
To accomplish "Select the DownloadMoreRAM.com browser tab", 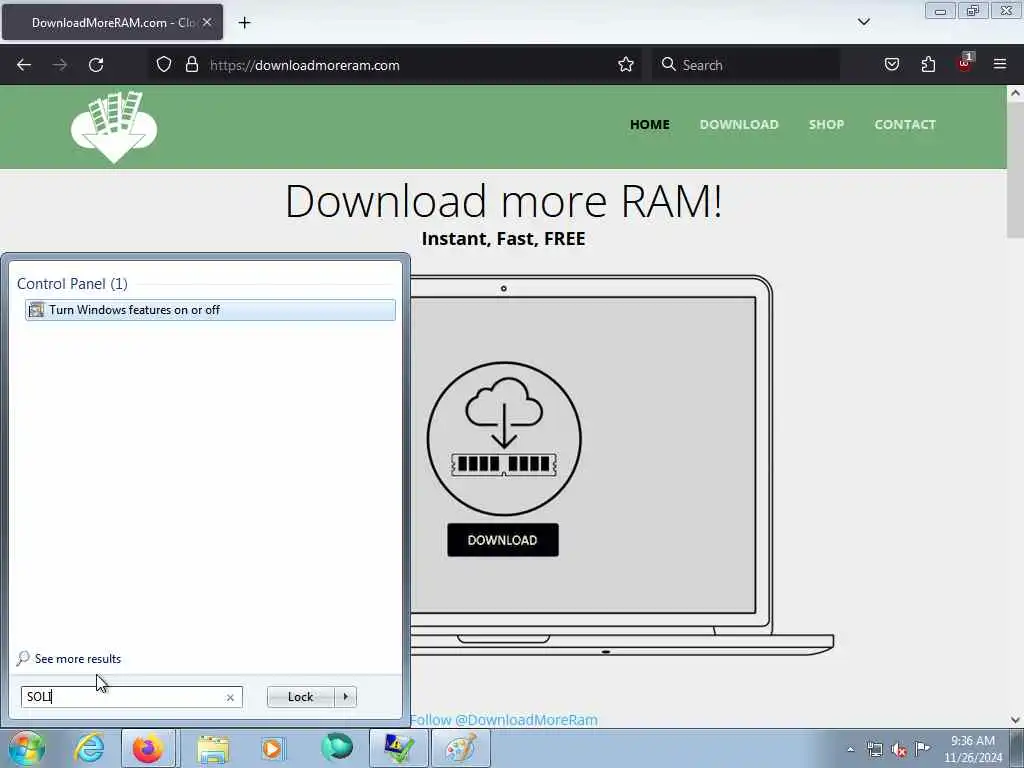I will click(112, 22).
